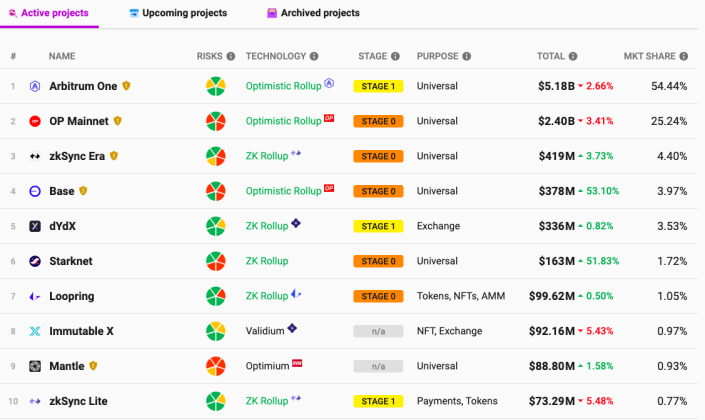Screen dimensions: 705x420
Task: Open the zkSync Era project link
Action: pyautogui.click(x=77, y=156)
